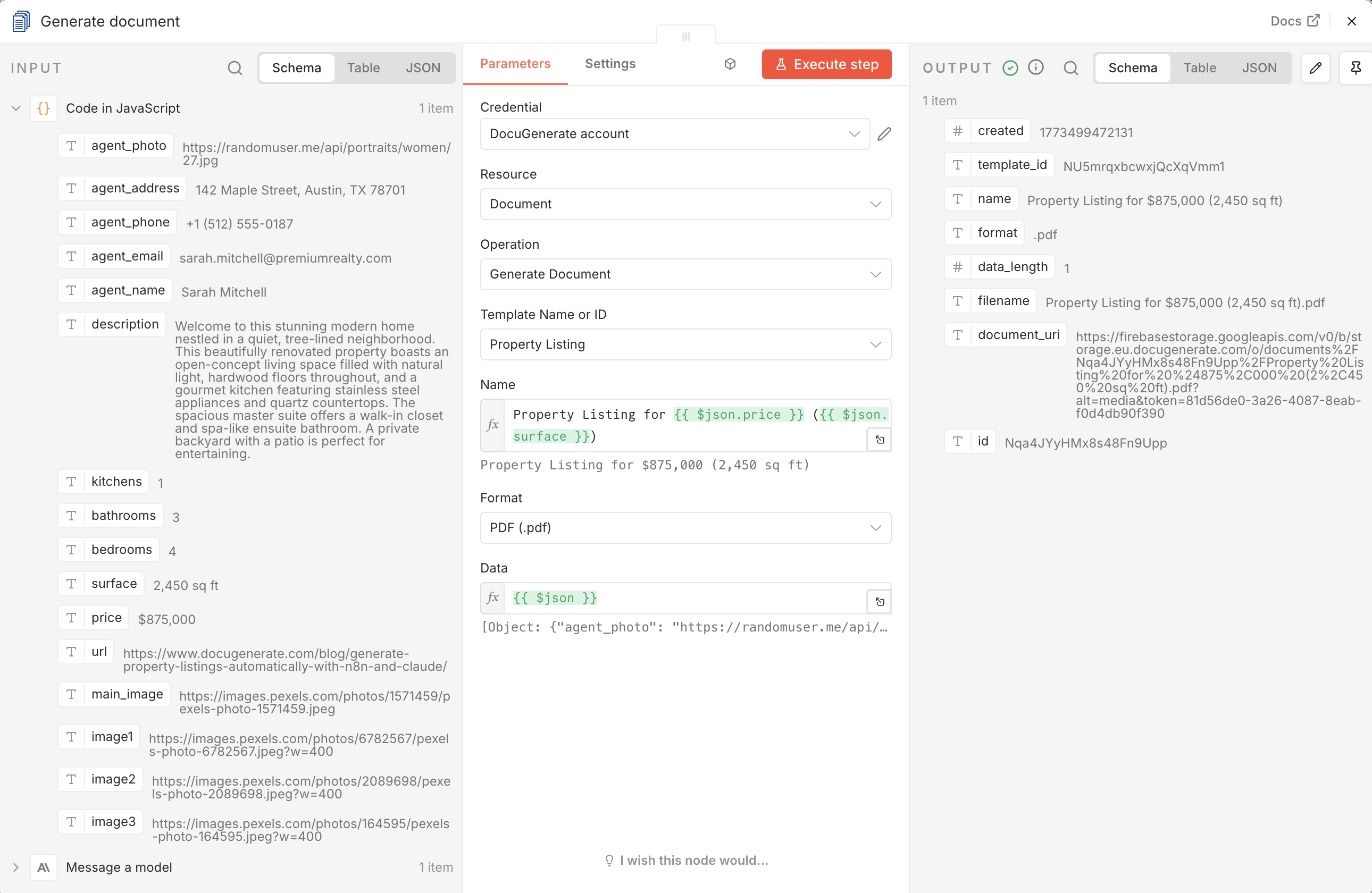1372x893 pixels.
Task: Edit the DocuGenerate account credential
Action: coord(885,133)
